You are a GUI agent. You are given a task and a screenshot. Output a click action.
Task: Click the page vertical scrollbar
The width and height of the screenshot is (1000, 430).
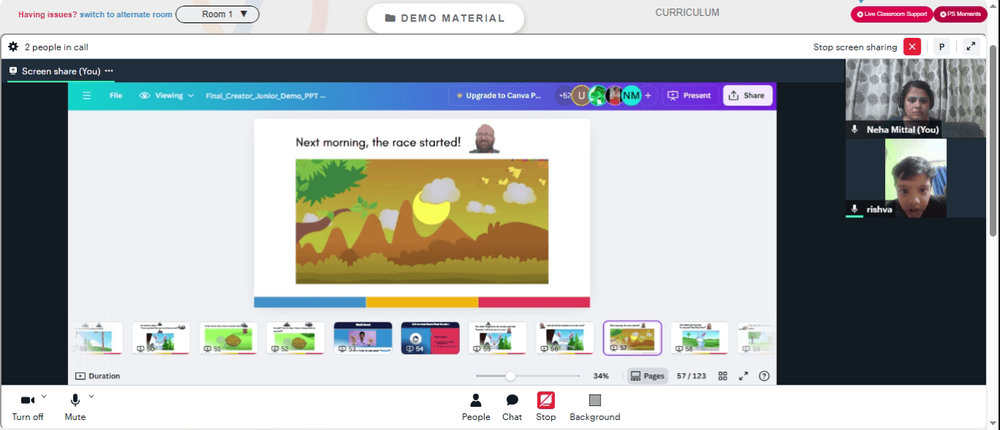tap(994, 140)
